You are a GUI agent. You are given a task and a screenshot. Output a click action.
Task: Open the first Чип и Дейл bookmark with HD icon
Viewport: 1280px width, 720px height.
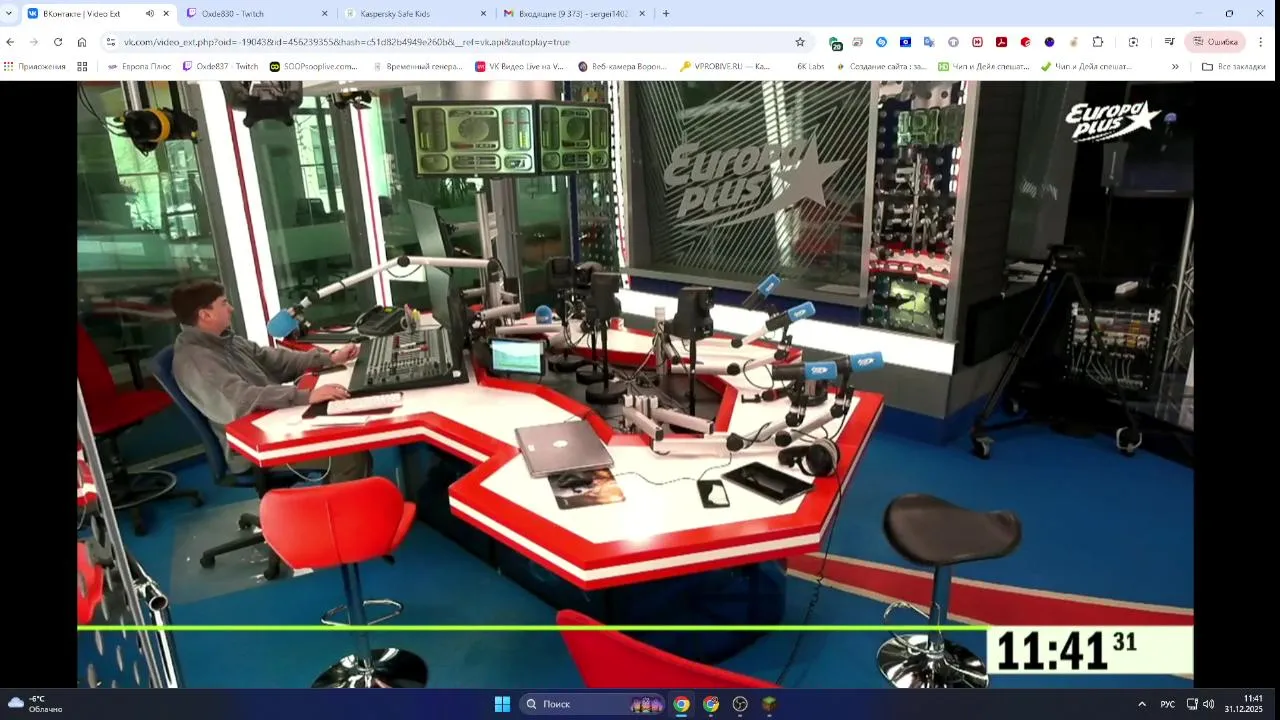pyautogui.click(x=984, y=66)
